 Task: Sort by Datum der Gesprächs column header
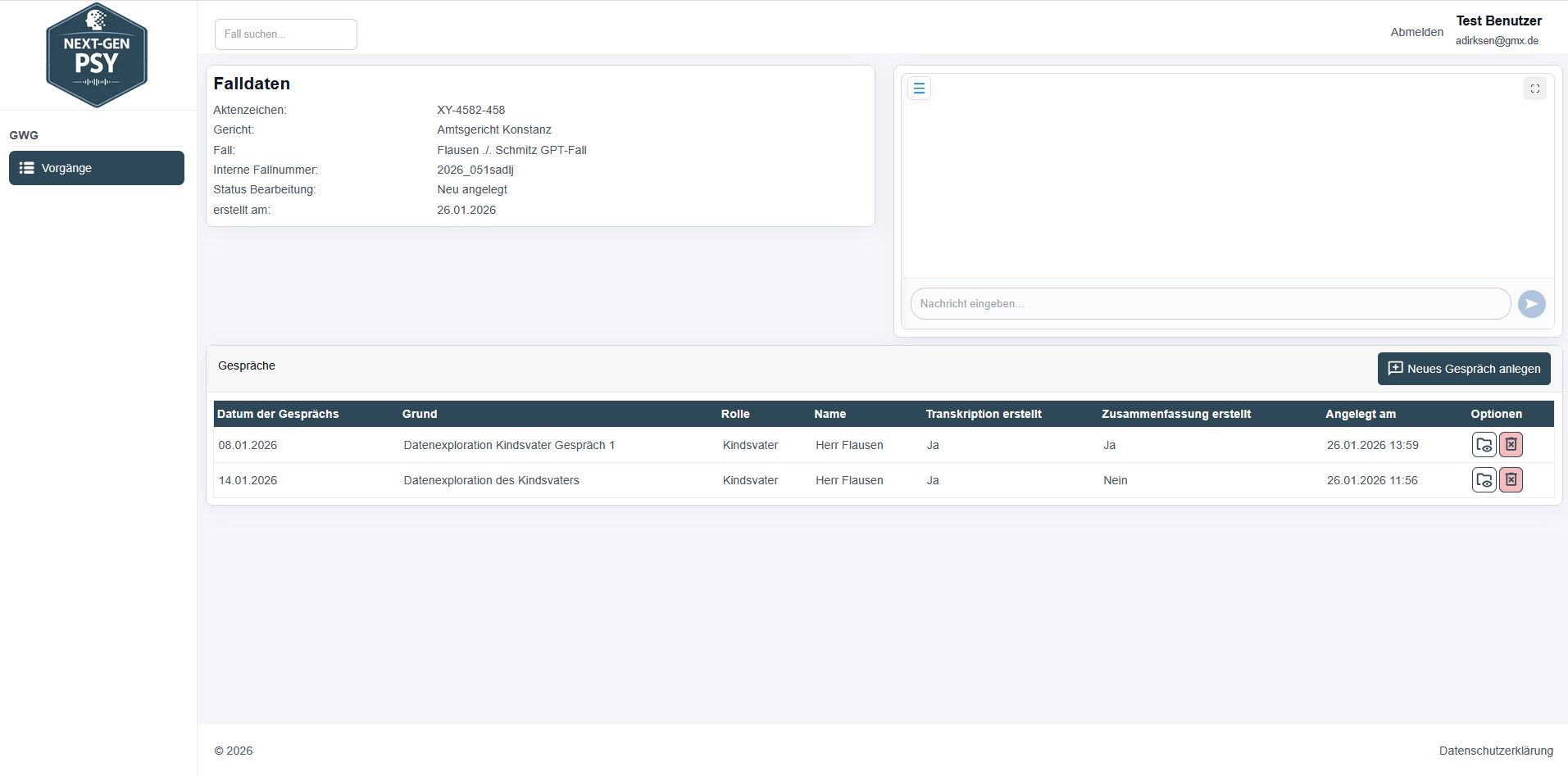tap(278, 414)
